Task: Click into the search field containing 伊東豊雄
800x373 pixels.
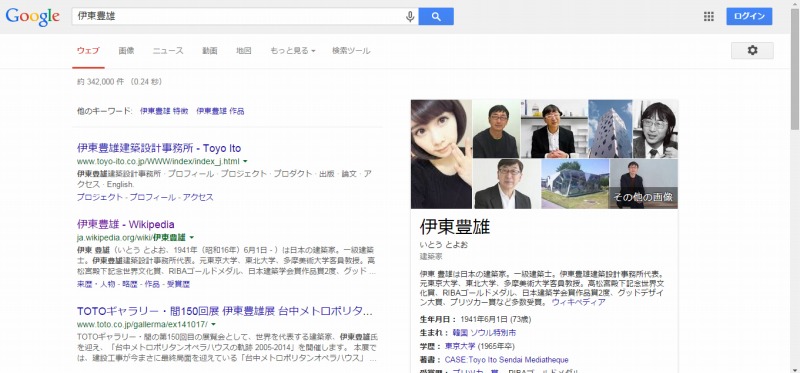Action: click(238, 16)
